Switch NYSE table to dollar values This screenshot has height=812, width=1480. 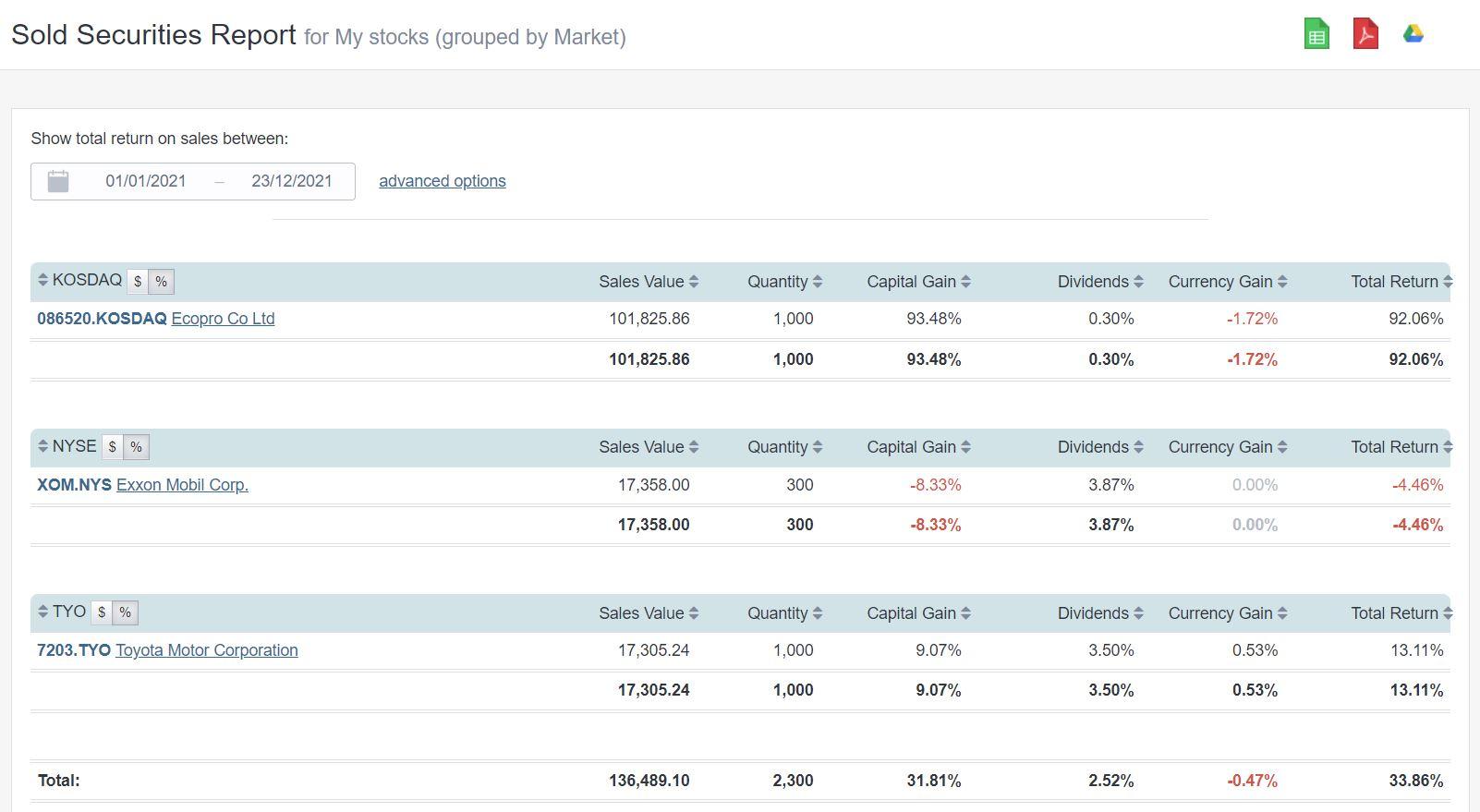coord(113,447)
